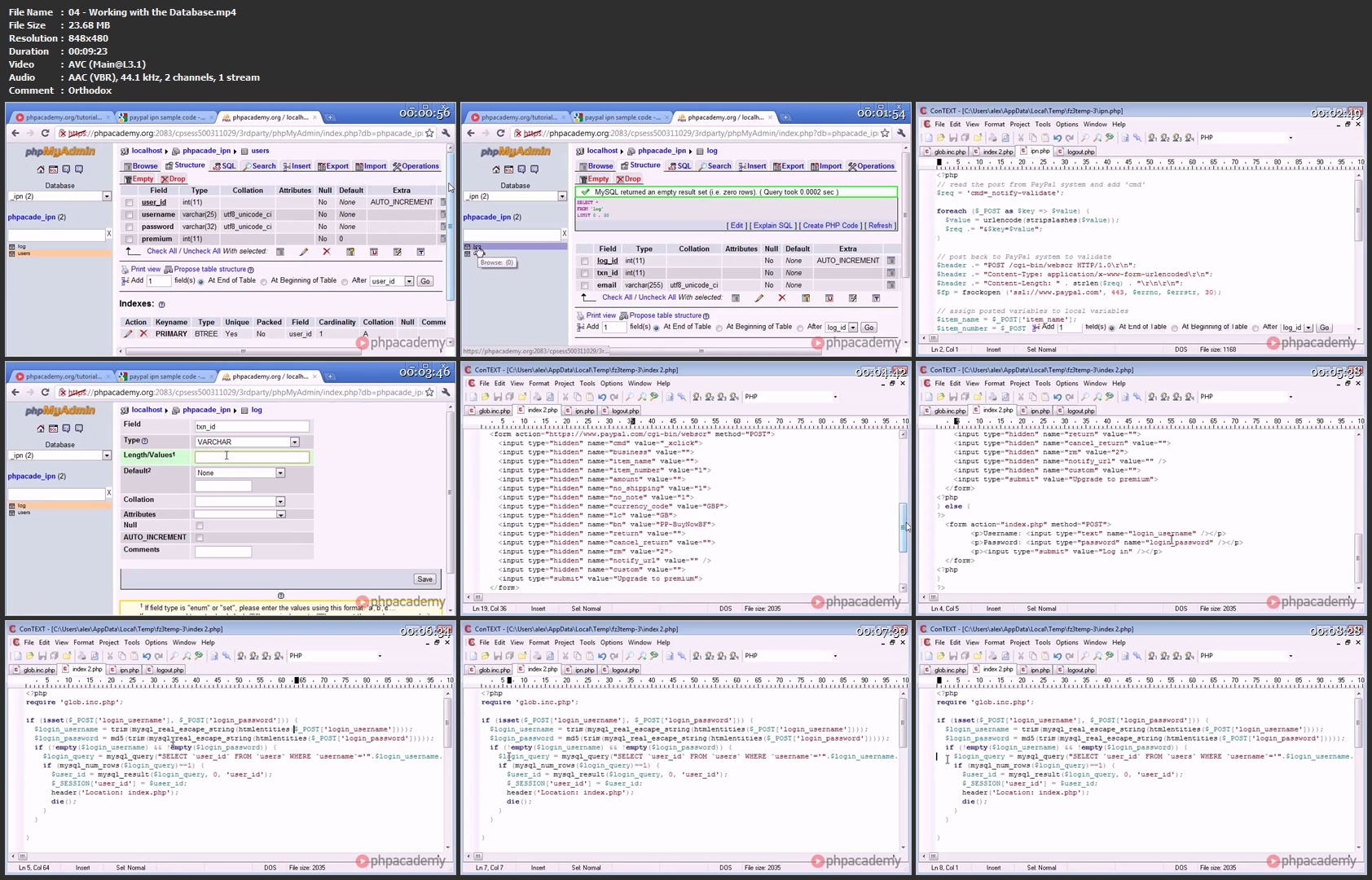Click red X icon for PRIMARY index row

[x=143, y=333]
